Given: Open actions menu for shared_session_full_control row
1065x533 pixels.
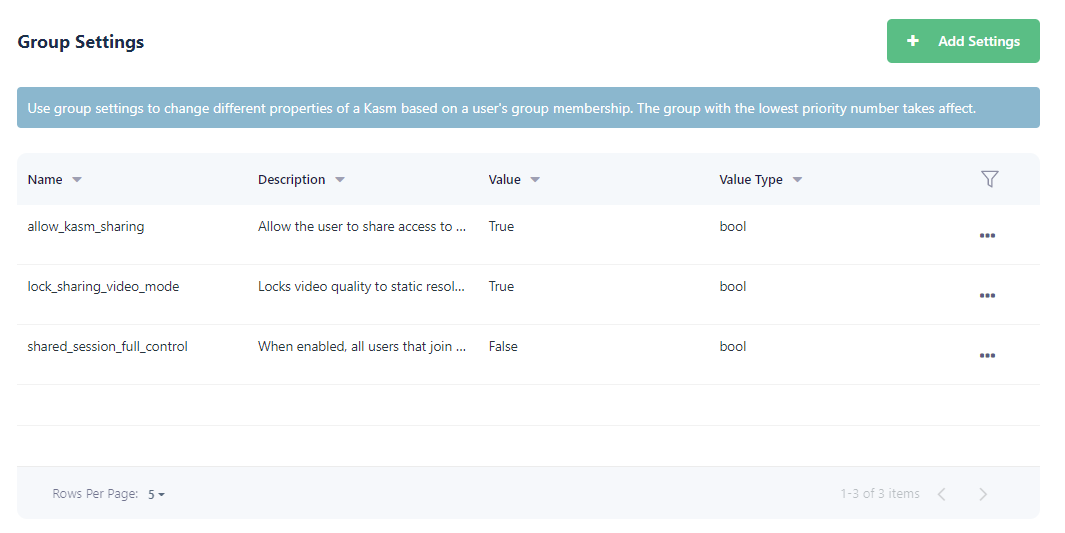Looking at the screenshot, I should point(987,356).
